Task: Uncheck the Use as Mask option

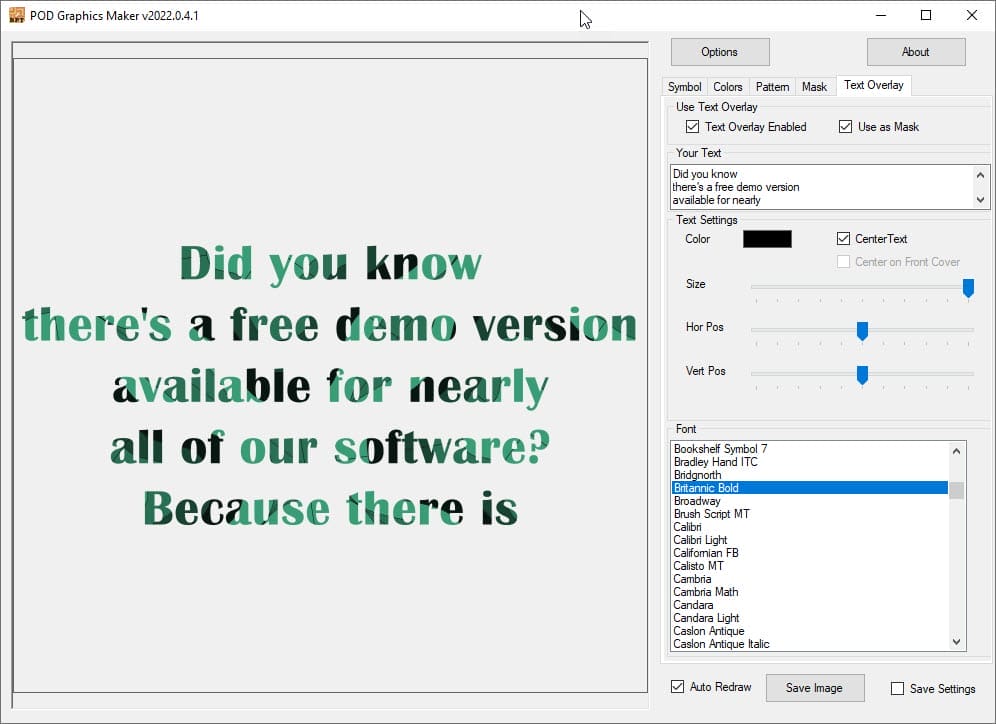Action: point(845,127)
